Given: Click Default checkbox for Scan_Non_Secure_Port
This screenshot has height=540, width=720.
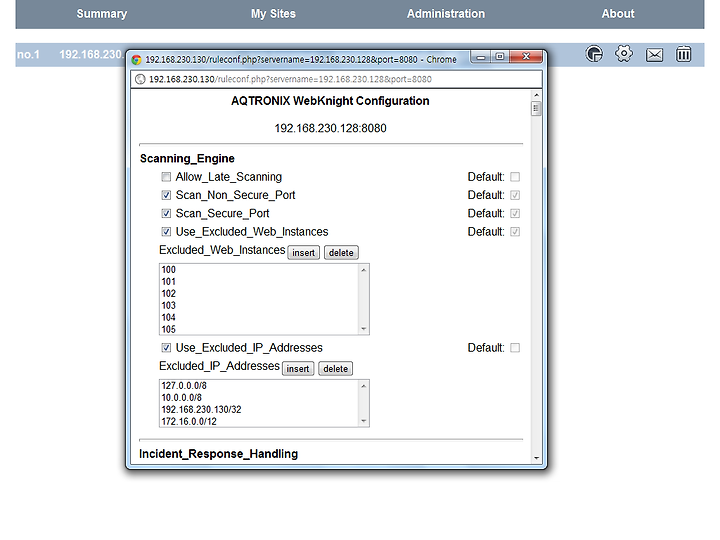Looking at the screenshot, I should [x=515, y=195].
